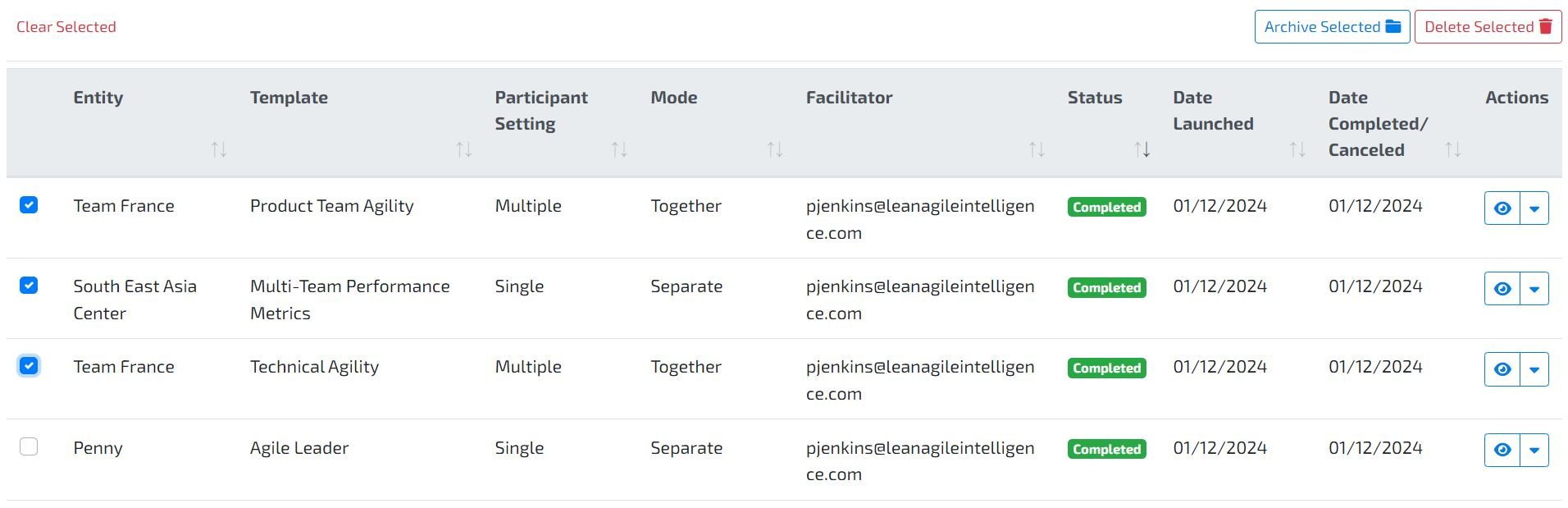
Task: Open the action caret menu for Penny
Action: 1534,450
